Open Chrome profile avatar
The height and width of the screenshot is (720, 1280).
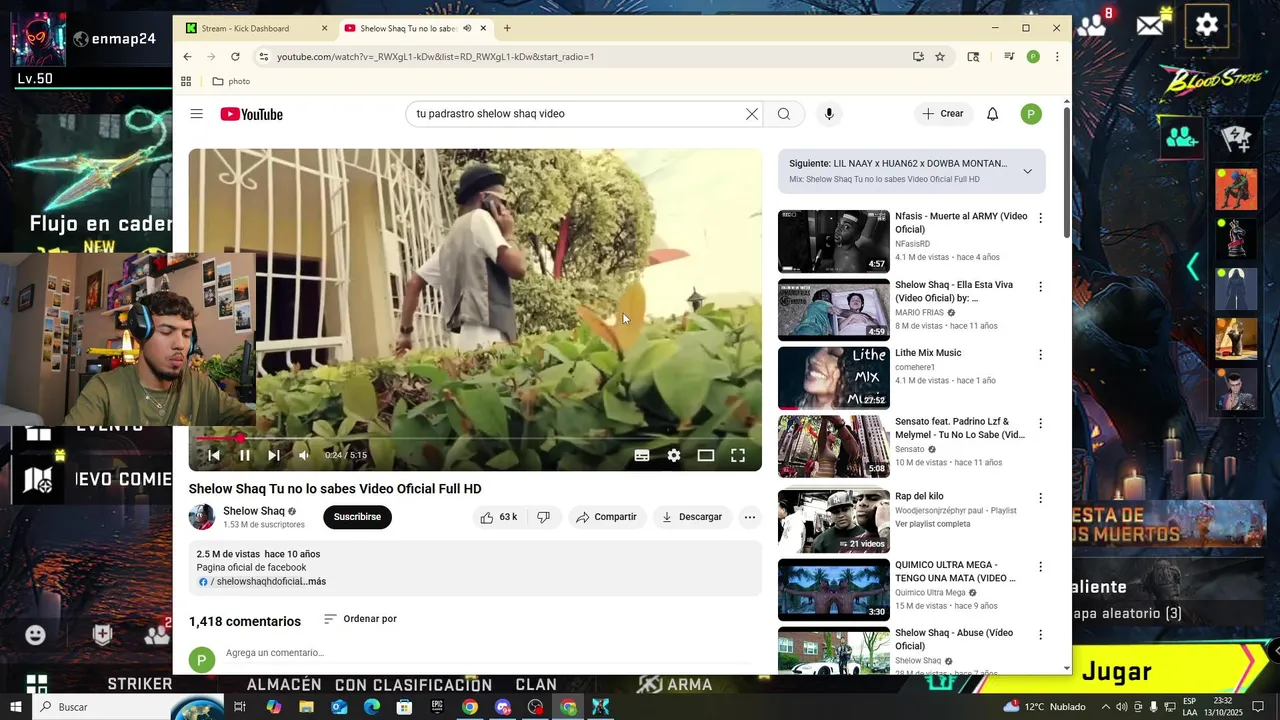tap(1033, 57)
